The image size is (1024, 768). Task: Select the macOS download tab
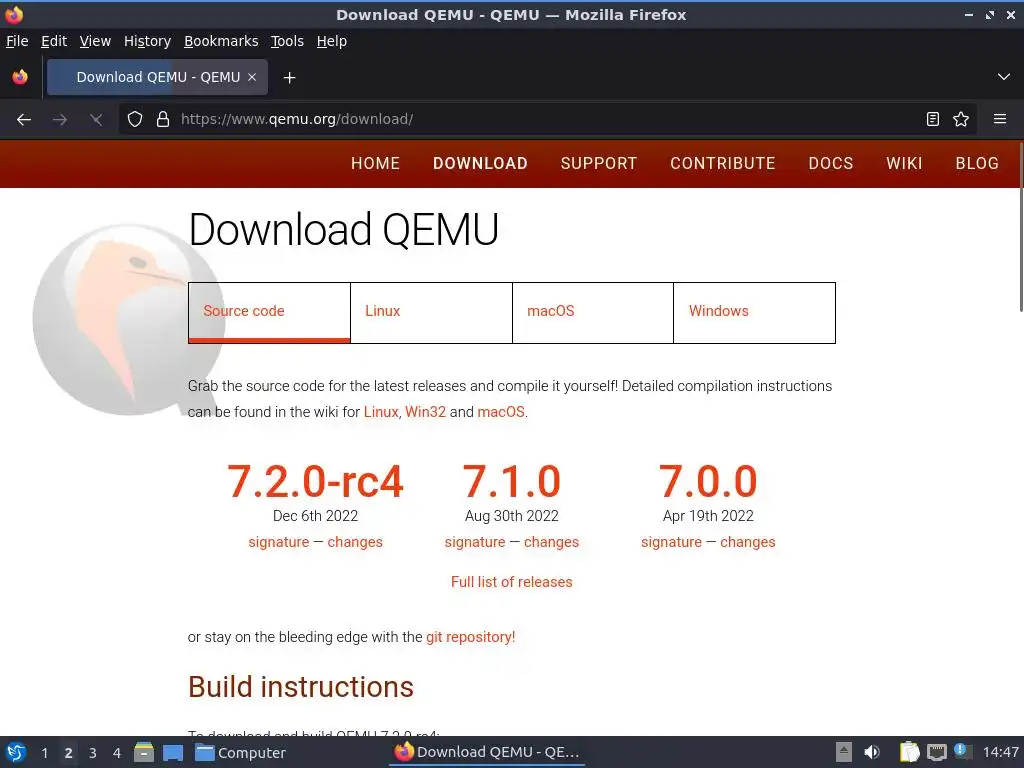pos(593,312)
